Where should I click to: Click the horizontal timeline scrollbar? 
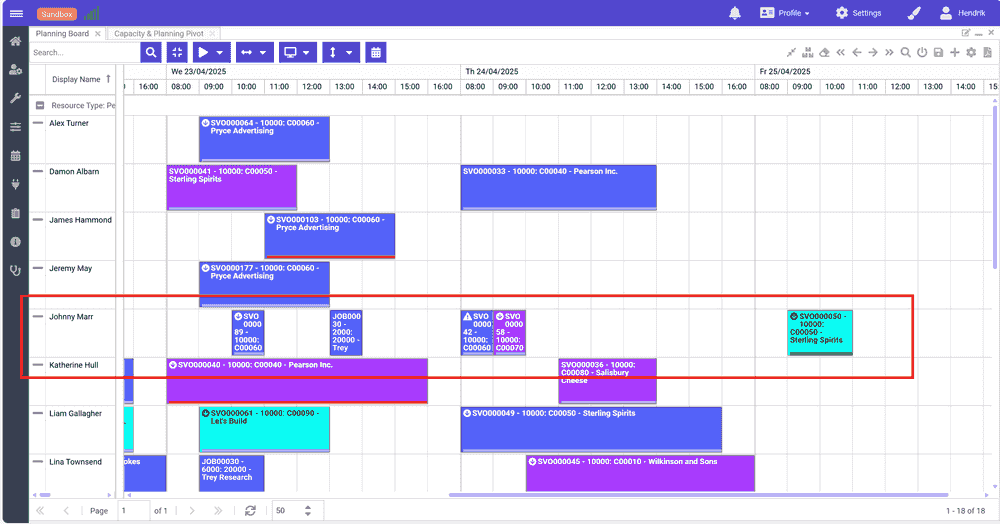(x=698, y=495)
